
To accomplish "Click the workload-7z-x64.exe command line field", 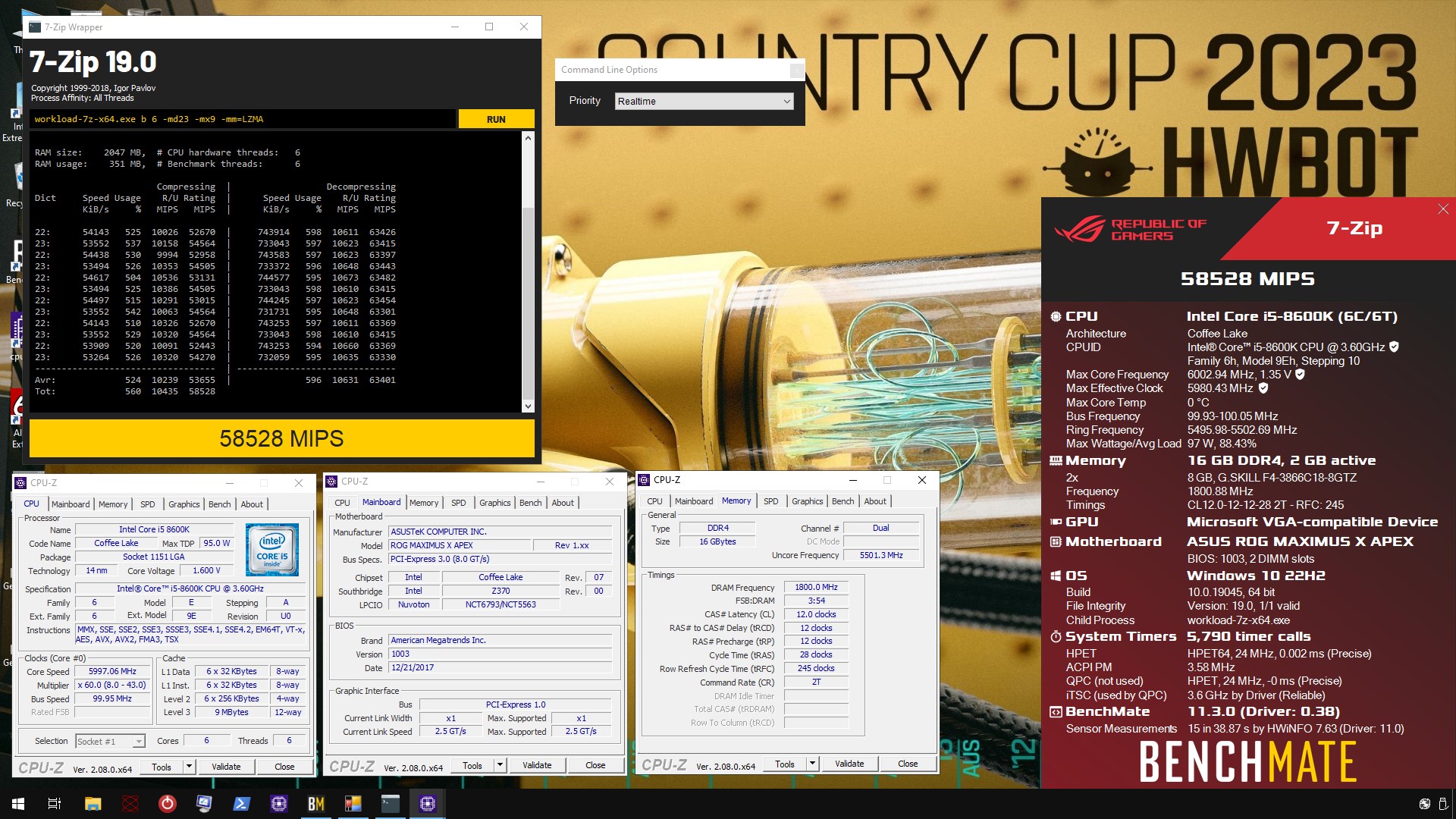I will pyautogui.click(x=243, y=119).
